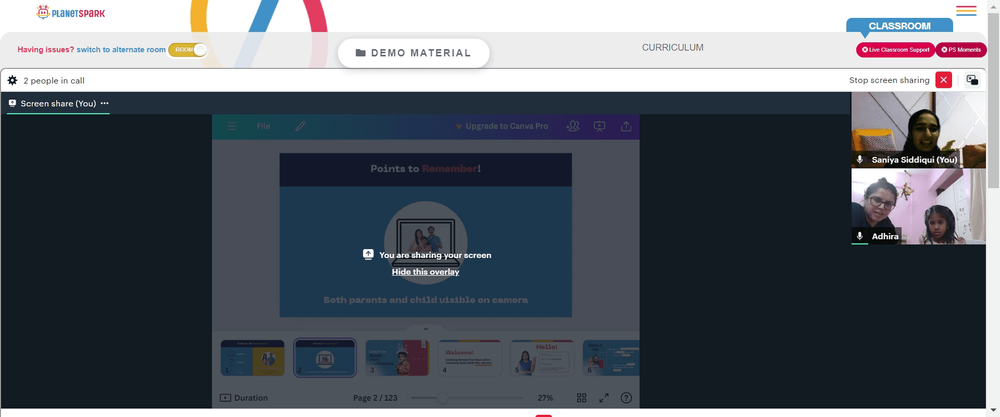Click the switch to alternate room link

point(121,50)
